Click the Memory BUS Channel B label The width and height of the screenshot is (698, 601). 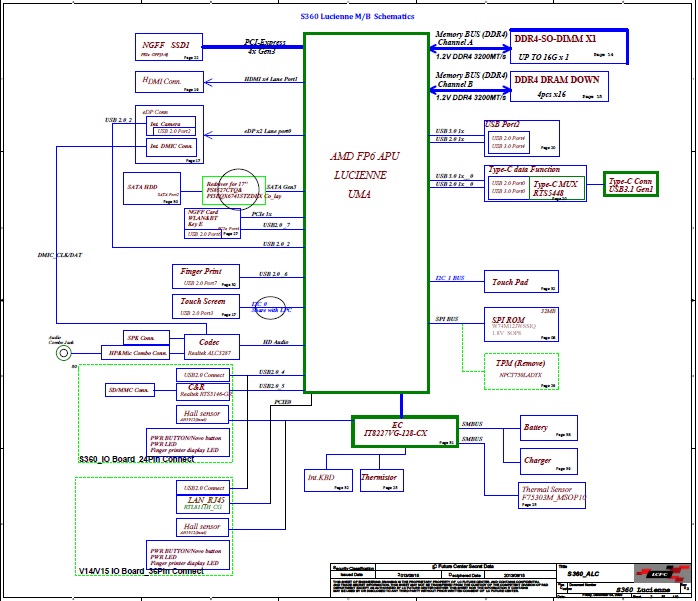[x=471, y=80]
